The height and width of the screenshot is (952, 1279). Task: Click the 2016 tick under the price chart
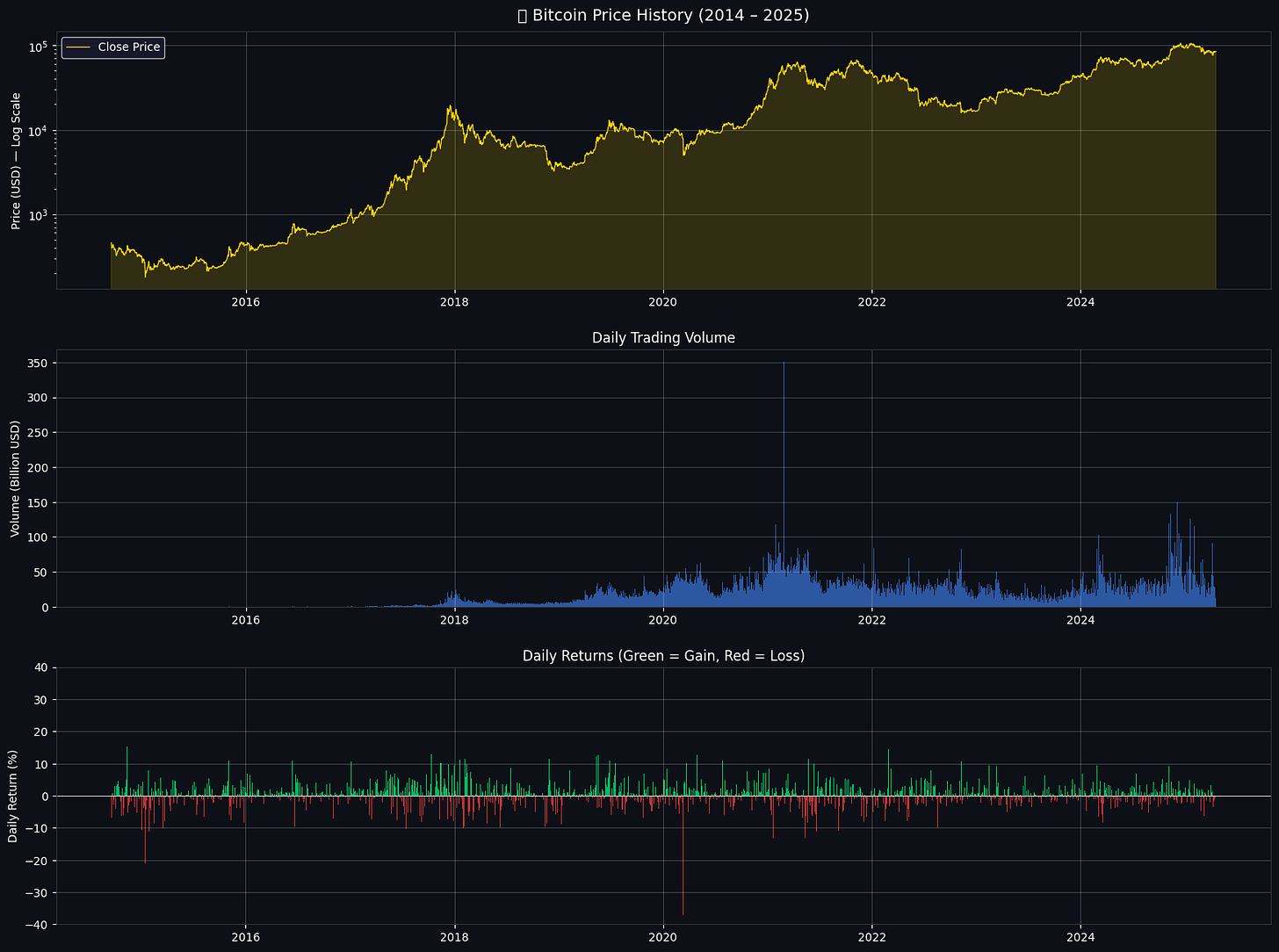(246, 302)
